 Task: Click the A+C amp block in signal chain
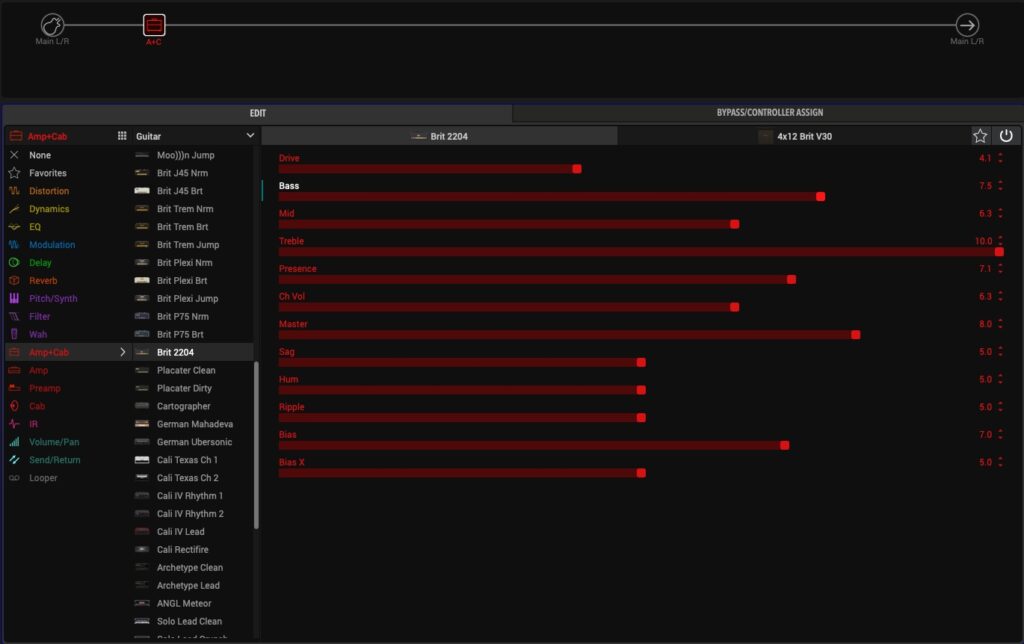[154, 25]
